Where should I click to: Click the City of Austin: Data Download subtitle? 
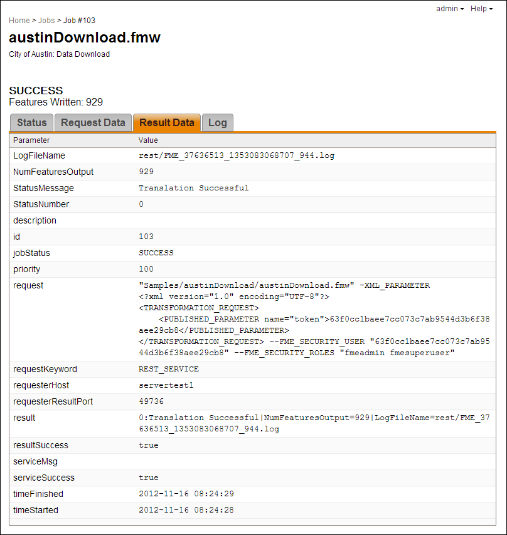[x=59, y=54]
